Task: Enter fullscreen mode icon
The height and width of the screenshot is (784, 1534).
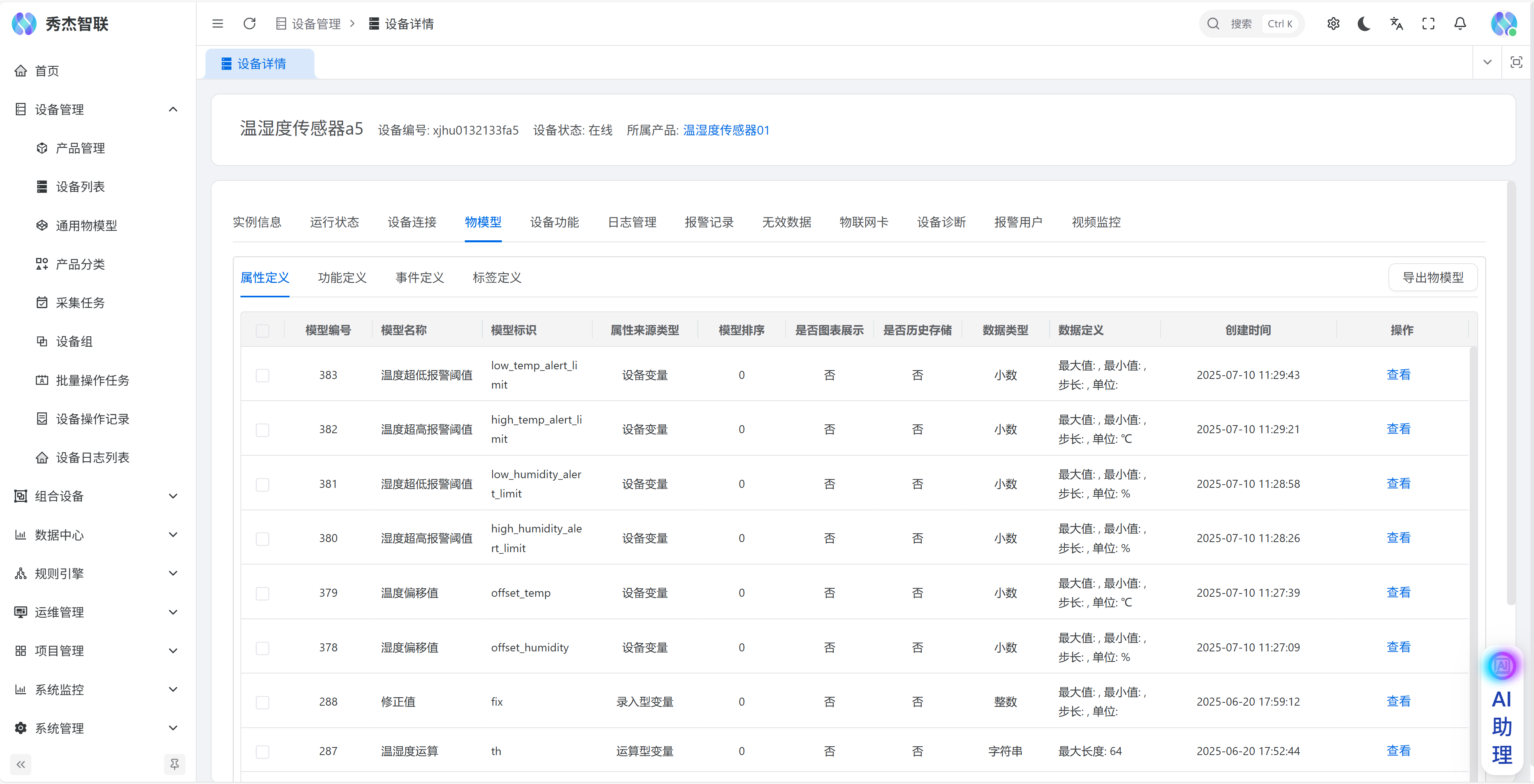Action: click(1428, 24)
